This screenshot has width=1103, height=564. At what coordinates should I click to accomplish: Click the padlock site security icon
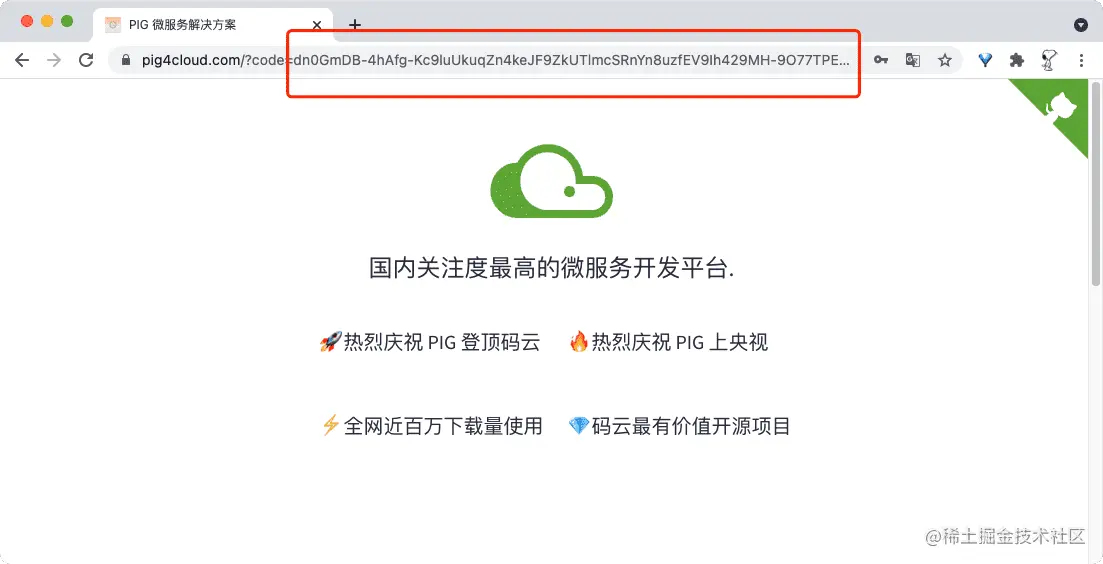point(127,60)
